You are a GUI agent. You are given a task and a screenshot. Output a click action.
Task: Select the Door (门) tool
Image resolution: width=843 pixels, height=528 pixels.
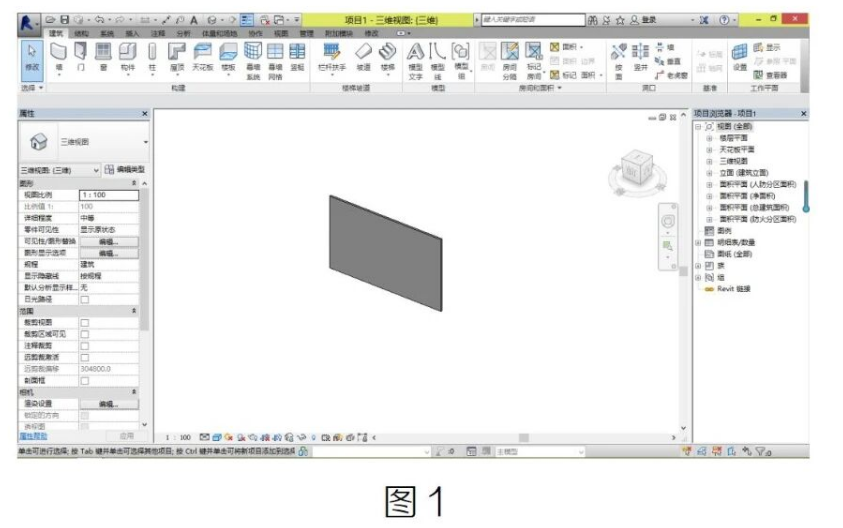tap(80, 57)
